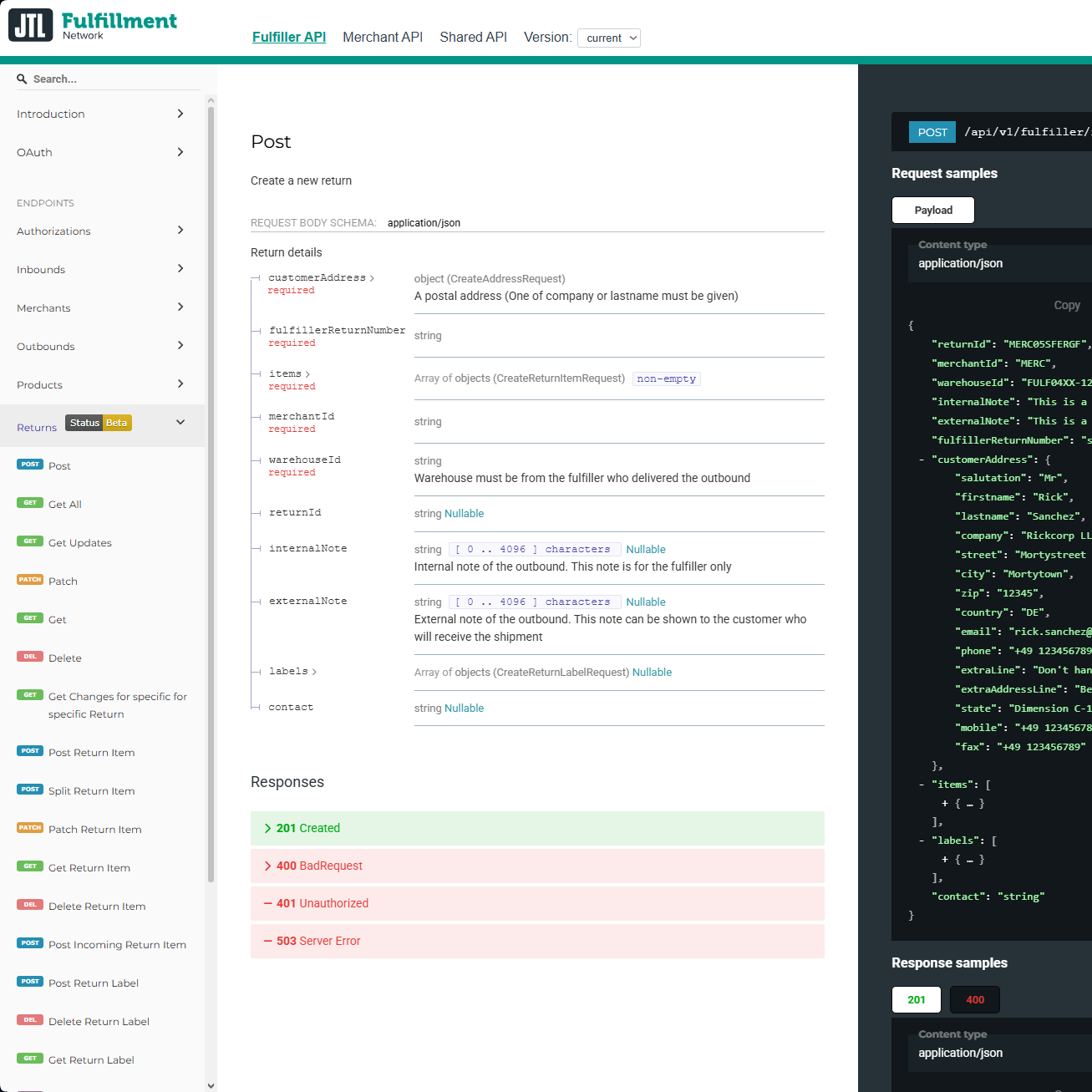
Task: Expand the items schema property
Action: pyautogui.click(x=289, y=374)
